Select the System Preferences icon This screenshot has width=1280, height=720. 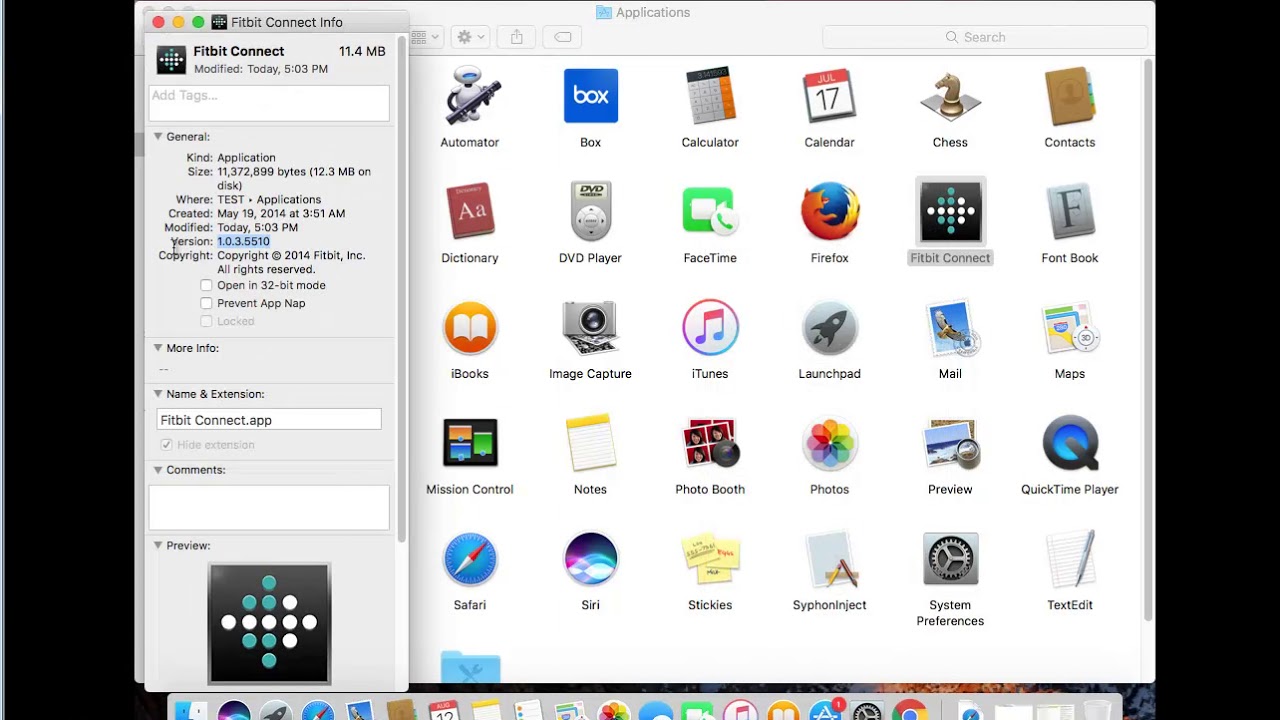[950, 559]
